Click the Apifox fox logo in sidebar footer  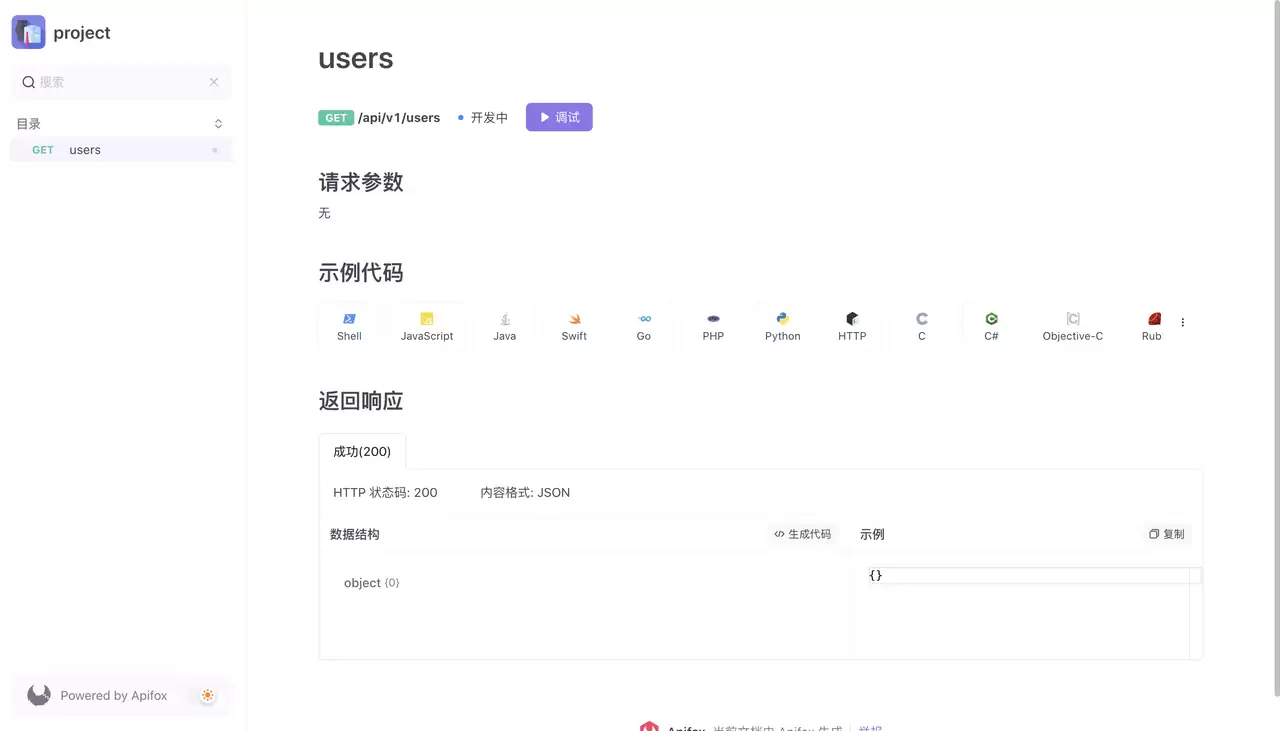(x=39, y=695)
